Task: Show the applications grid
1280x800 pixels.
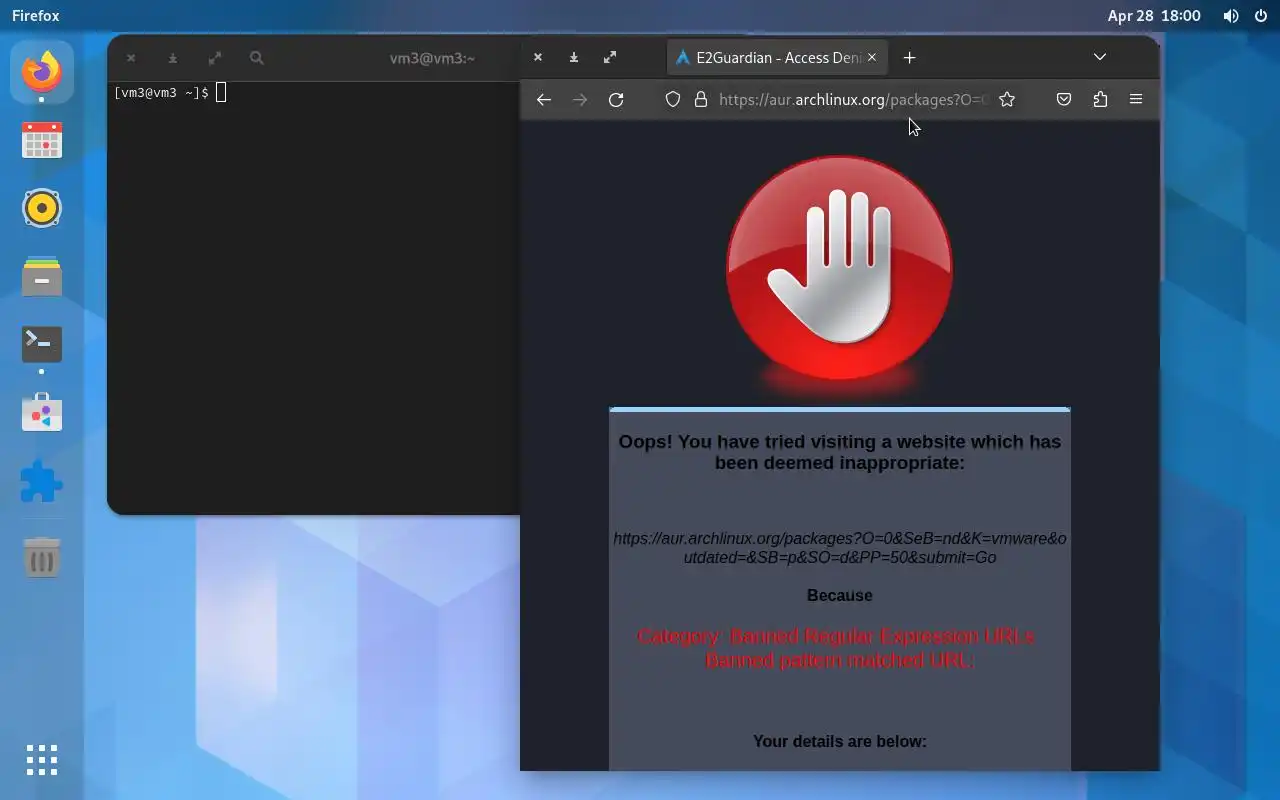Action: click(42, 760)
